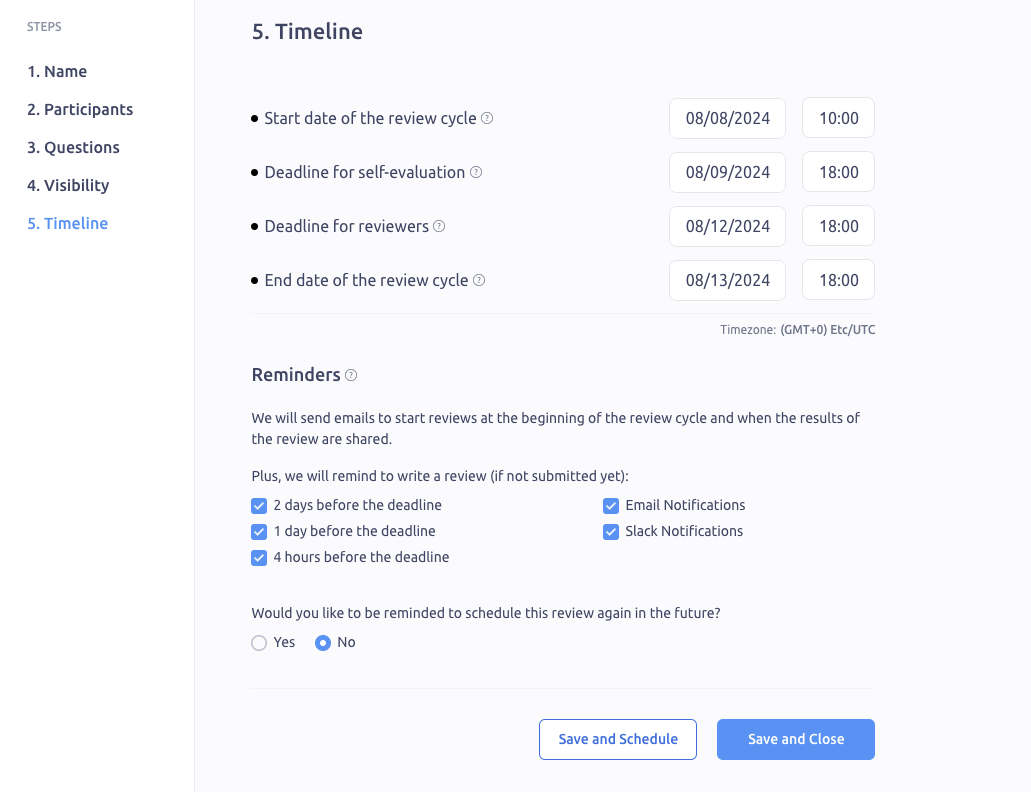
Task: Click help icon beside End date of review cycle
Action: click(x=479, y=280)
